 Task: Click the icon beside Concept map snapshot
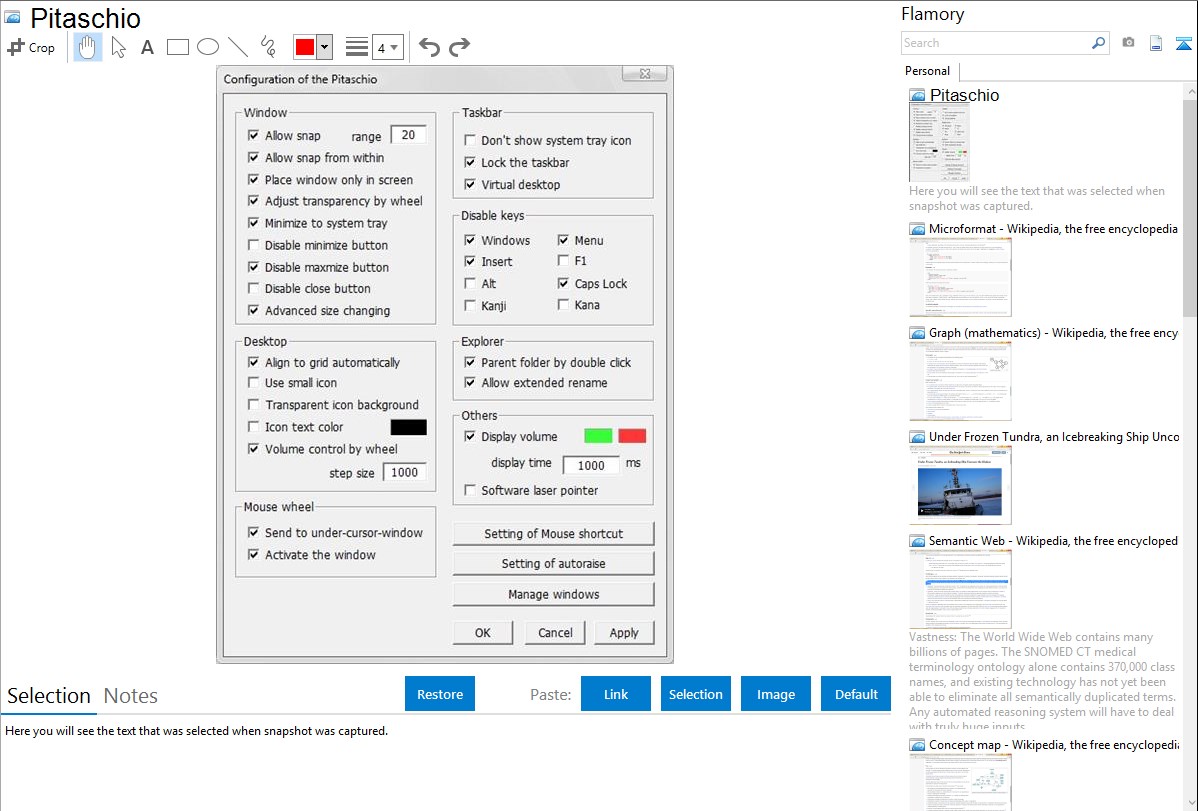[917, 745]
